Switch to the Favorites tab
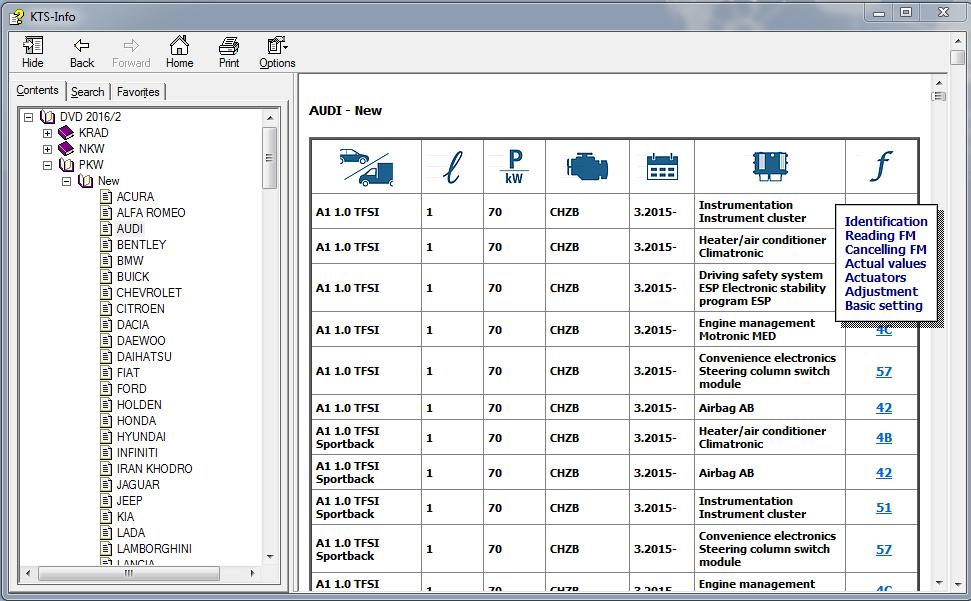The image size is (971, 601). [x=138, y=92]
